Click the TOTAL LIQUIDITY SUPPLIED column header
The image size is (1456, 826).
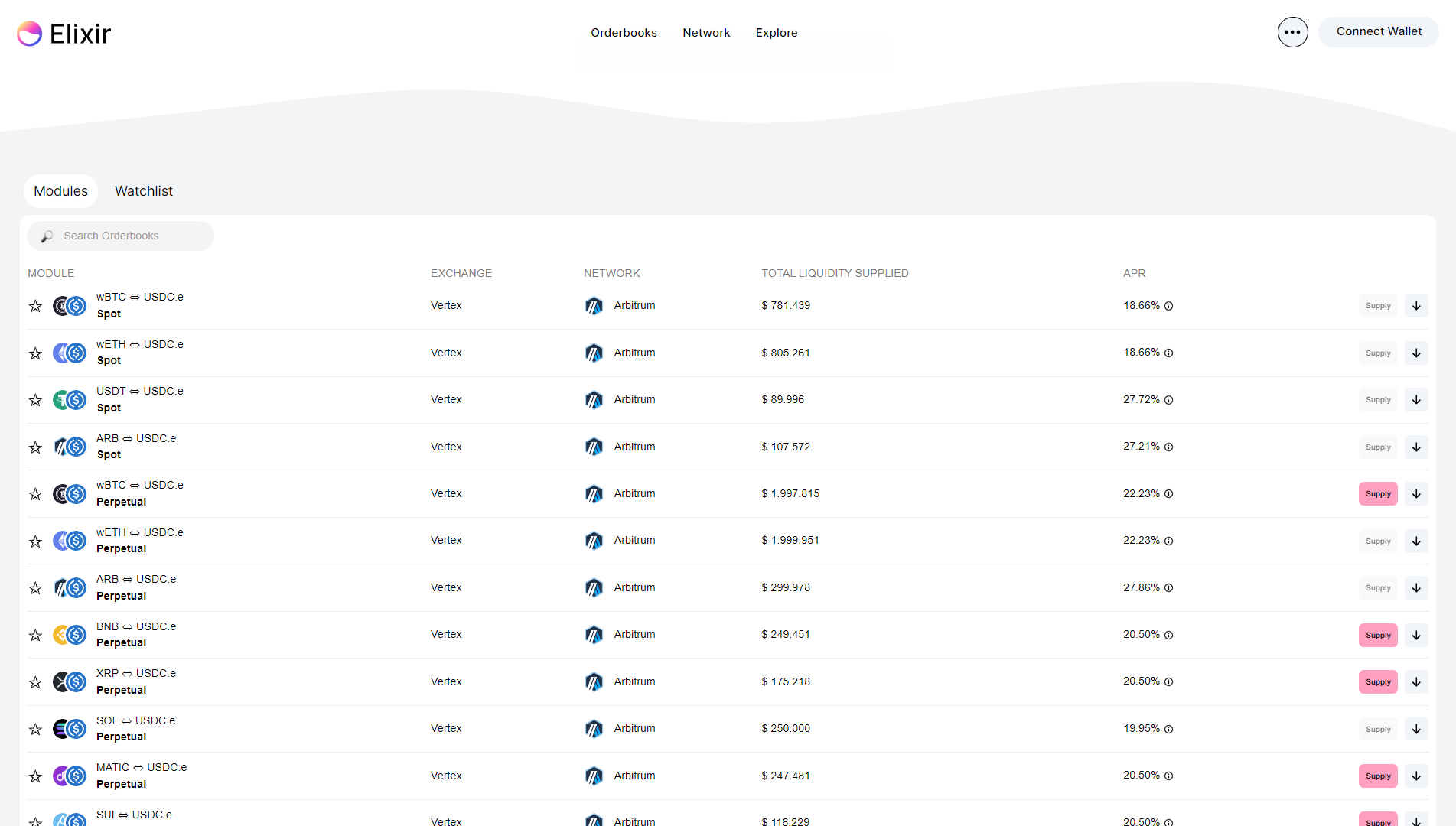click(x=835, y=273)
